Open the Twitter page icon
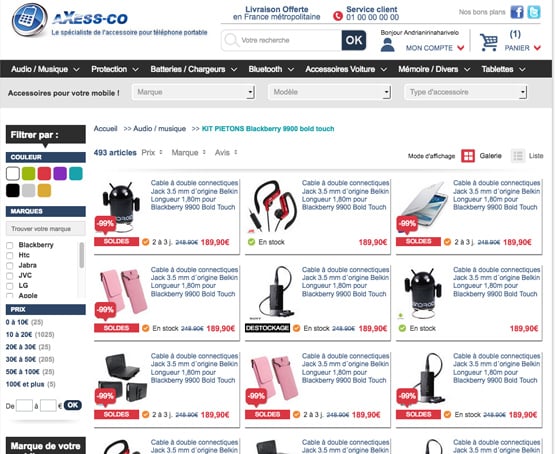 click(x=534, y=12)
